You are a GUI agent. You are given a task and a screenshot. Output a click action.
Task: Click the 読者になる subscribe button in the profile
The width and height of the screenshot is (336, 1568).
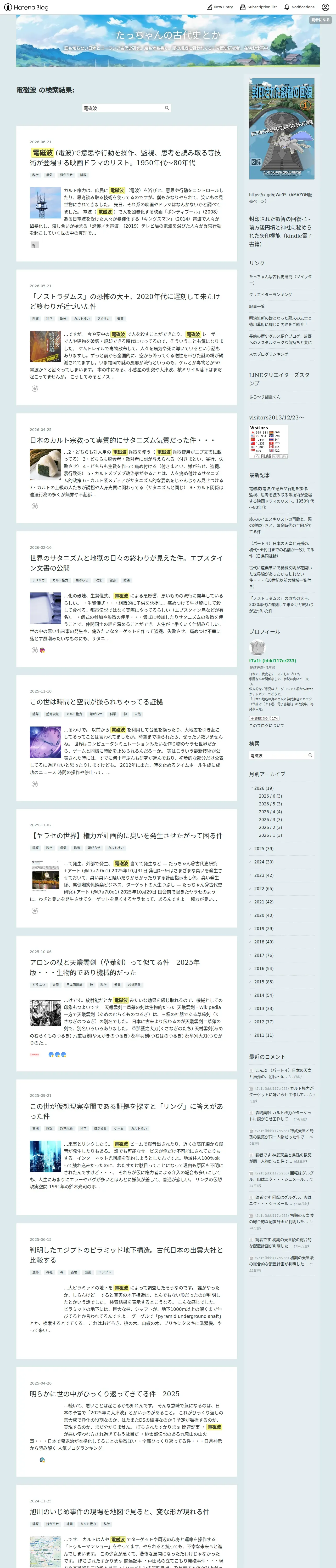pos(259,718)
